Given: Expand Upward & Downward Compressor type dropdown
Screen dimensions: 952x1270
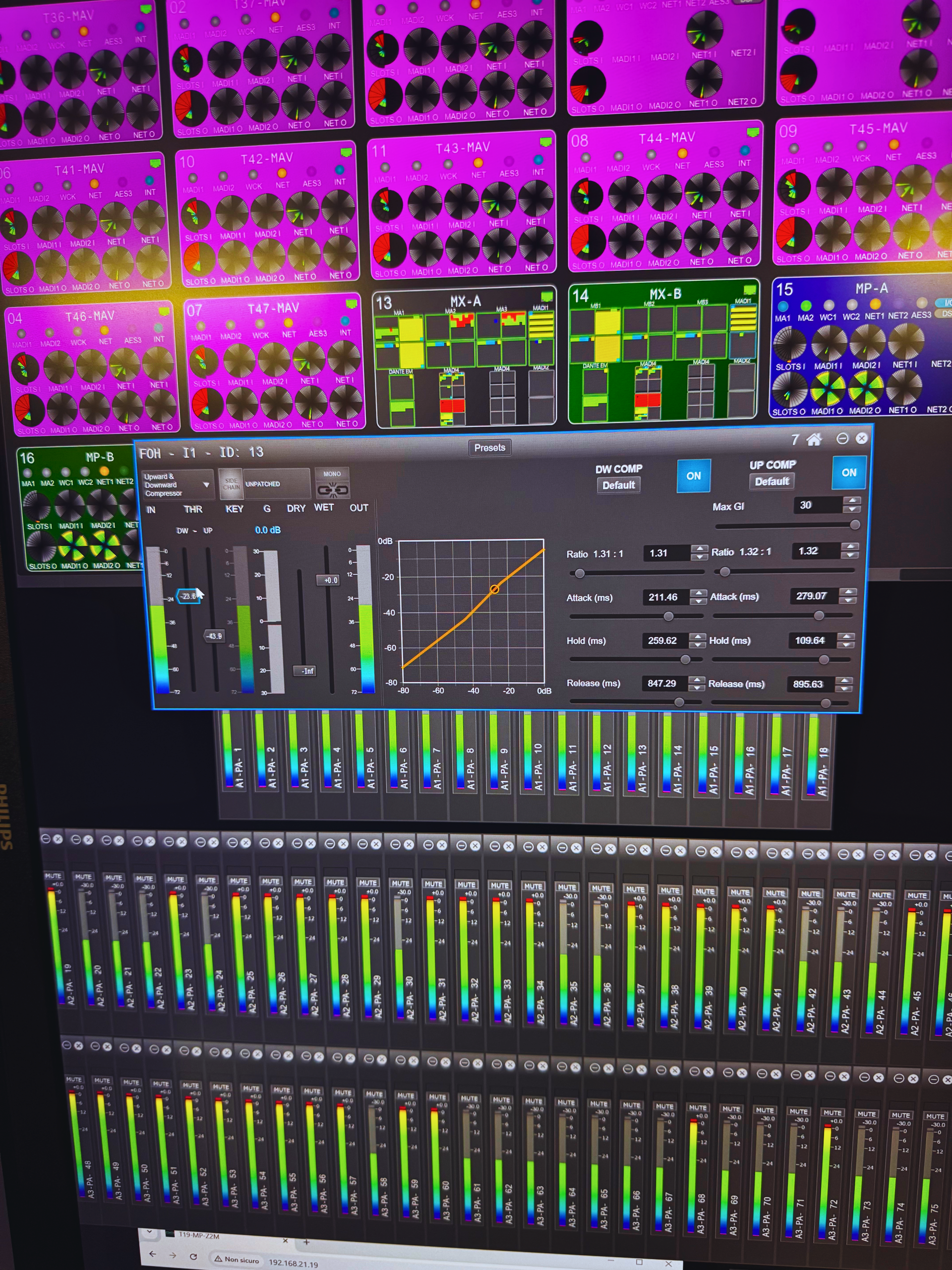Looking at the screenshot, I should click(x=206, y=485).
